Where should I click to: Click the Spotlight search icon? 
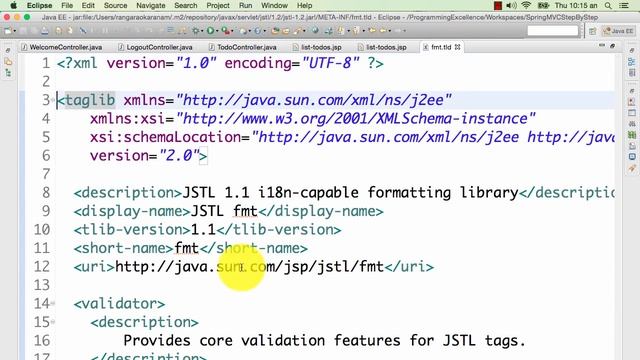tap(608, 6)
